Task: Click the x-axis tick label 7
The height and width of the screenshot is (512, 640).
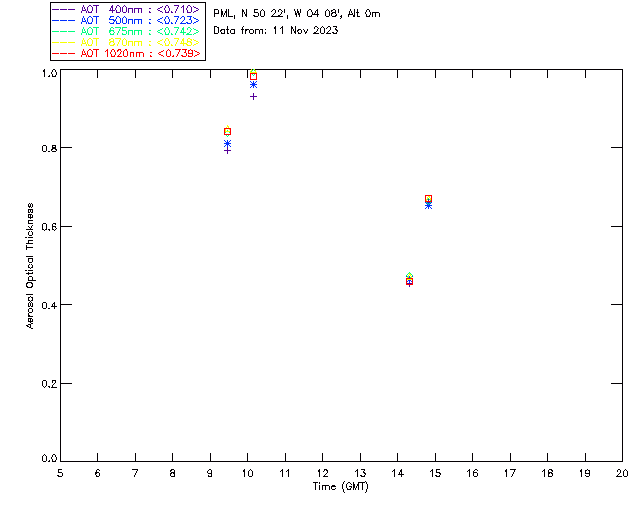Action: (x=135, y=473)
